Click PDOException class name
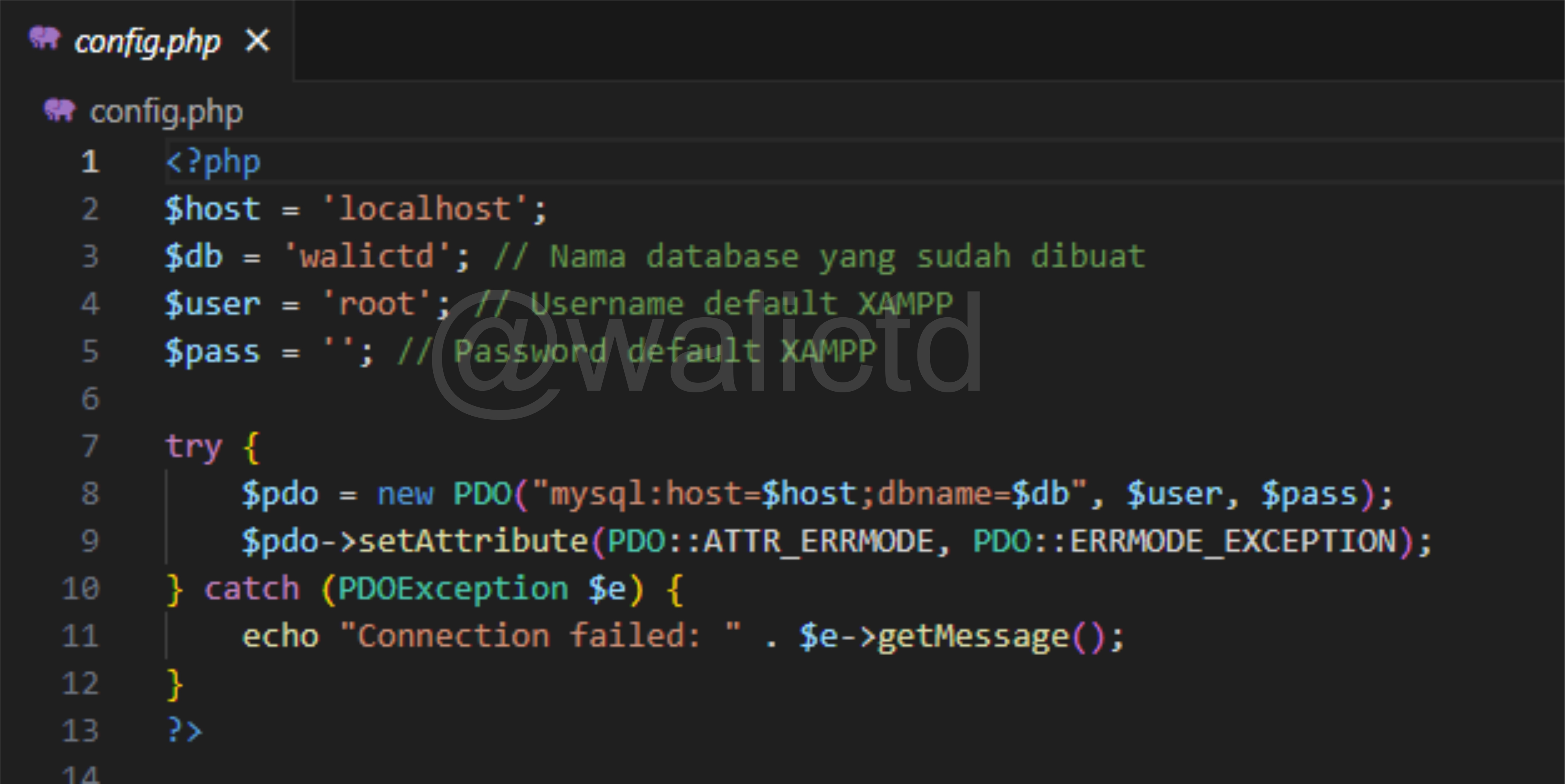 click(453, 589)
